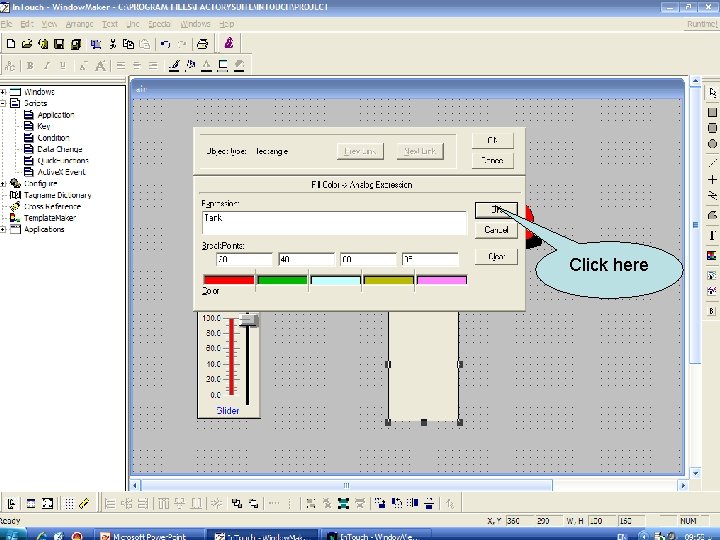Click the Next Link button
Image resolution: width=720 pixels, height=540 pixels.
click(x=420, y=151)
